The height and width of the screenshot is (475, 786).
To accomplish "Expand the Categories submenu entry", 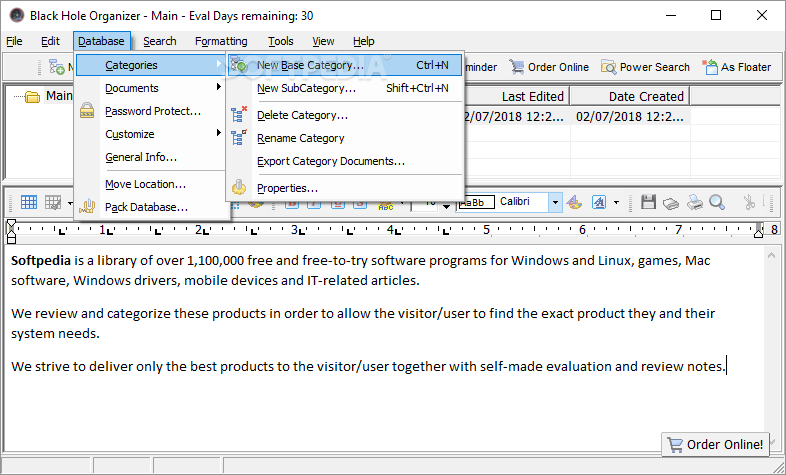I will (x=151, y=65).
